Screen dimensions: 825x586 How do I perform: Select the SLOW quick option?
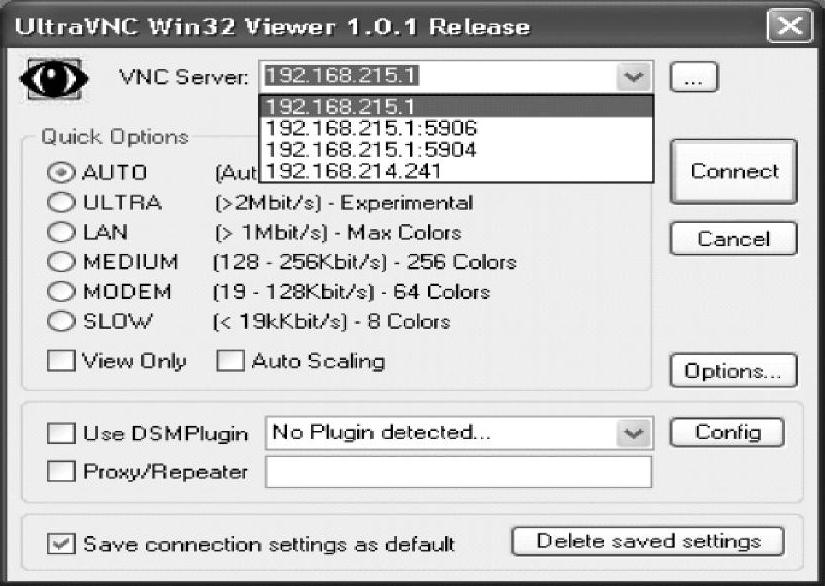(61, 321)
